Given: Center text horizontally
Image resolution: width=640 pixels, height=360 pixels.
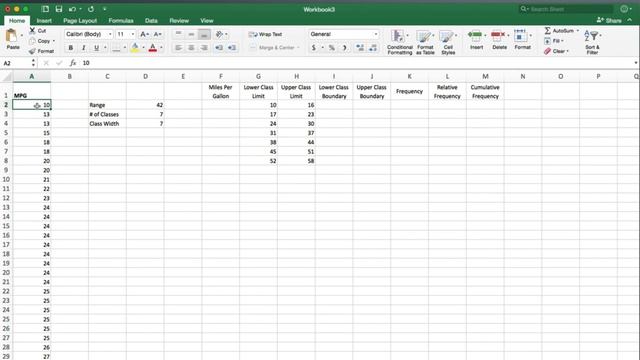Looking at the screenshot, I should pyautogui.click(x=191, y=48).
